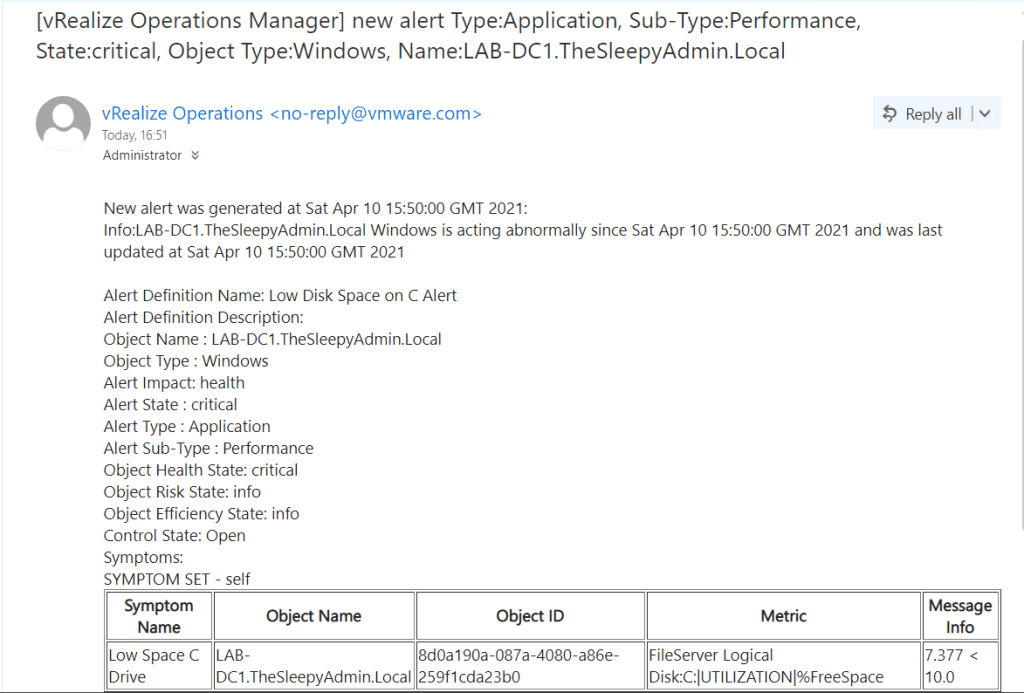Click the Message Info column header
The image size is (1024, 693).
tap(959, 616)
